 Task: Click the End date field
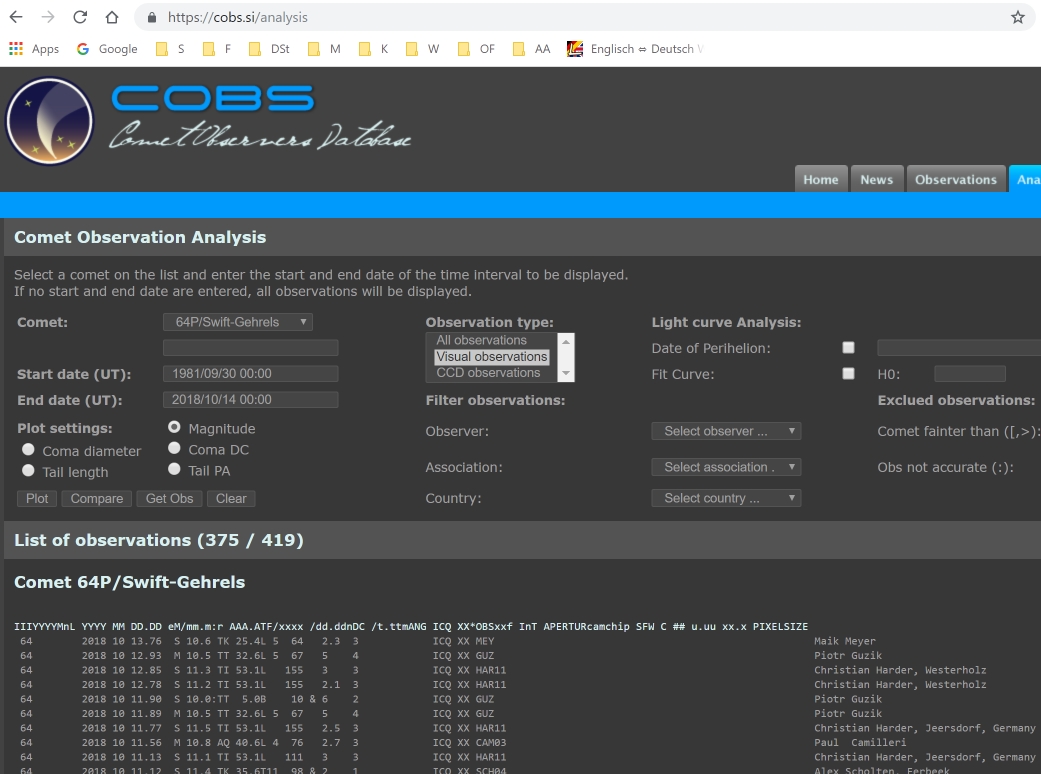(250, 400)
